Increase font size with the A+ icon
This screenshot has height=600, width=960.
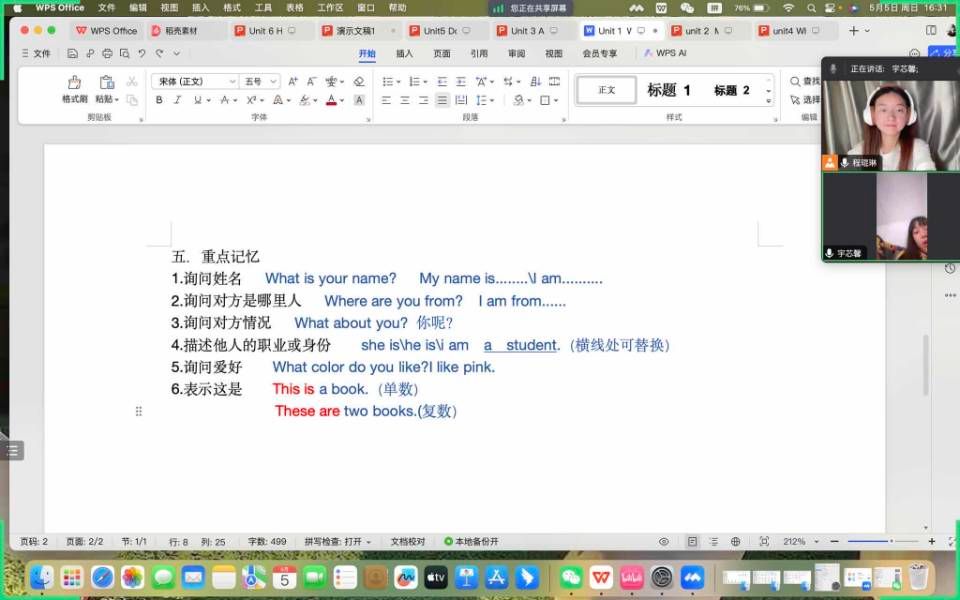point(293,81)
